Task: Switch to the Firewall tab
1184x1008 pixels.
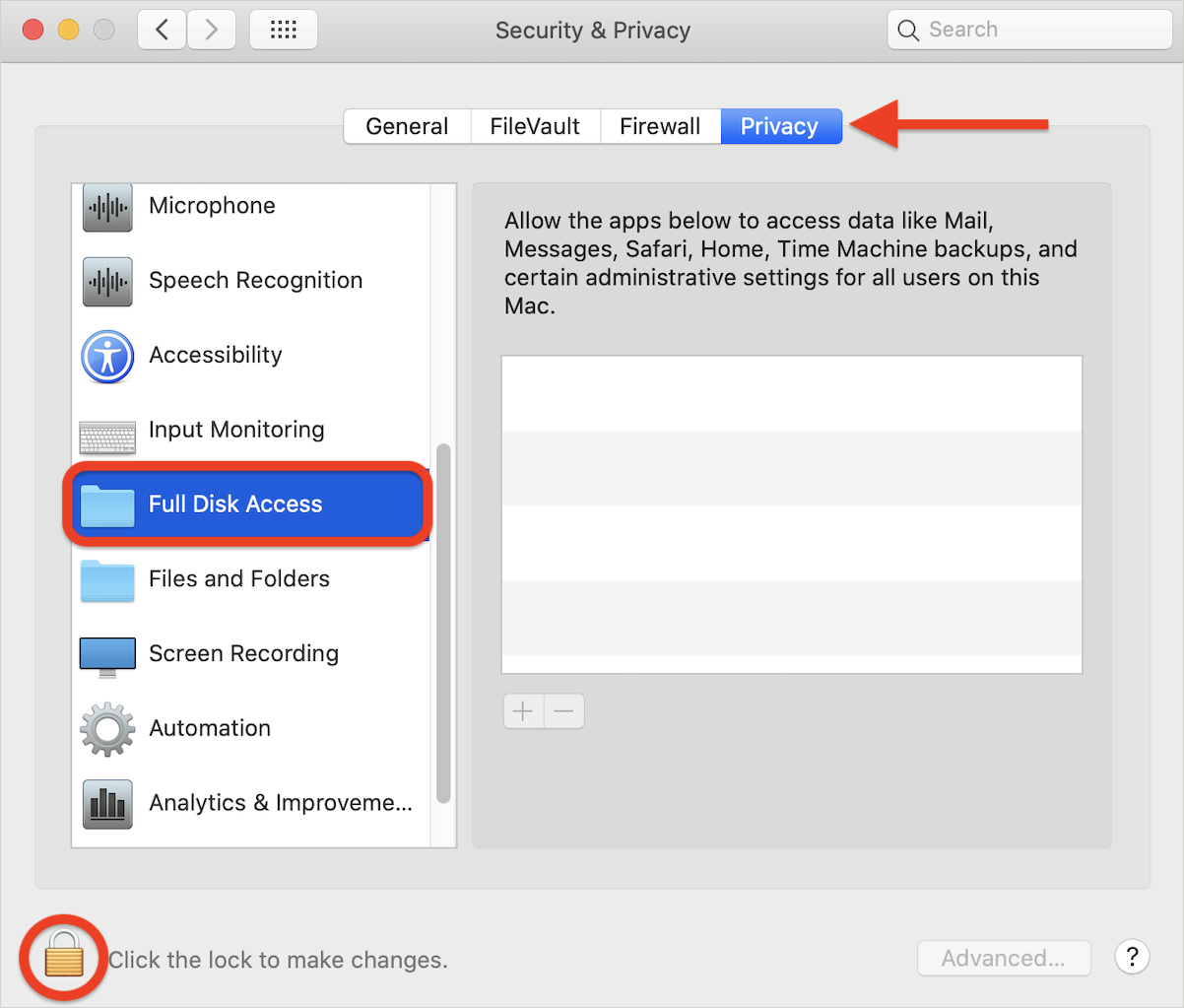Action: [660, 126]
